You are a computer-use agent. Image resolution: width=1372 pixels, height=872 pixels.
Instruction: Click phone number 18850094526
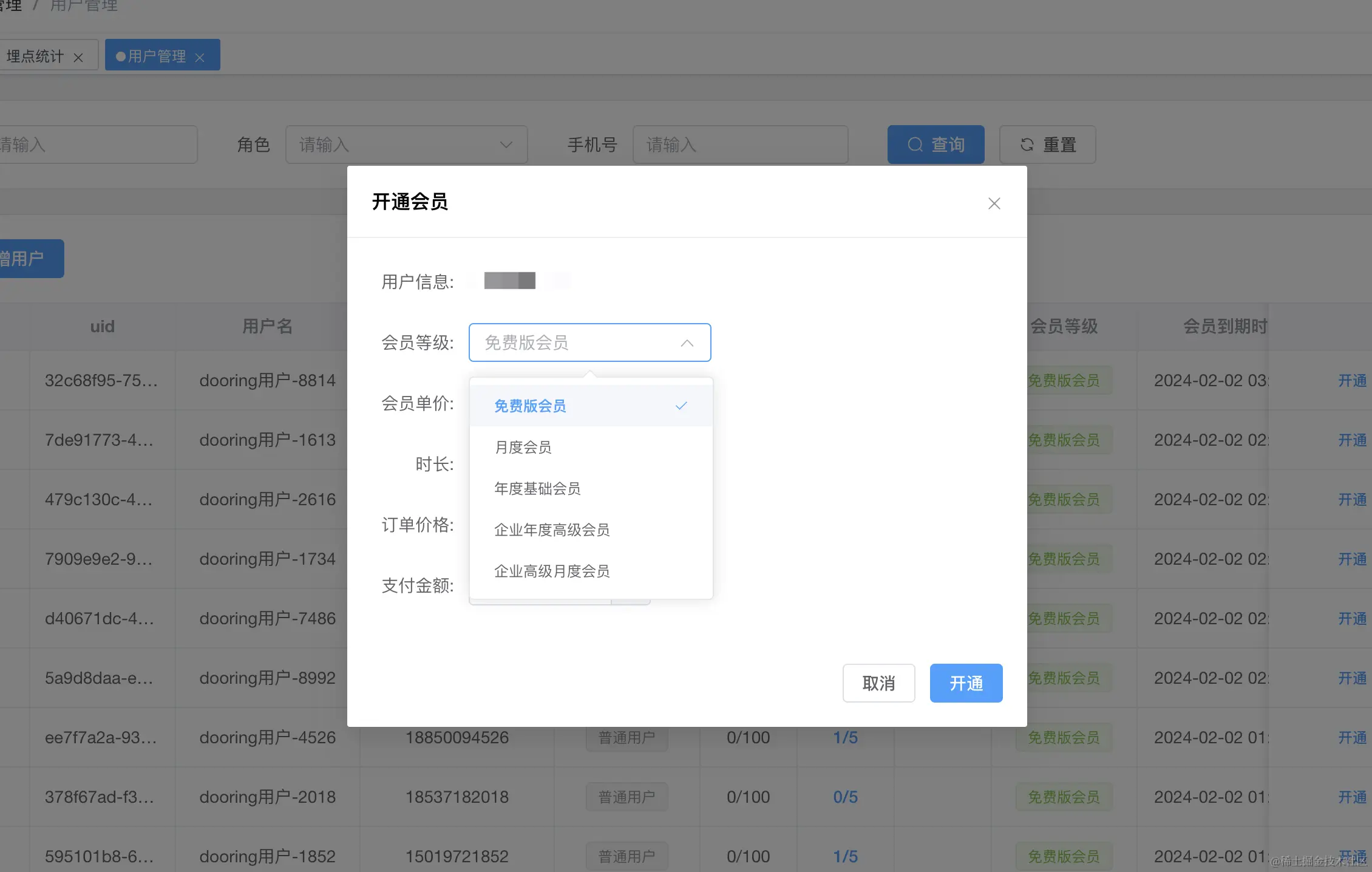tap(457, 738)
